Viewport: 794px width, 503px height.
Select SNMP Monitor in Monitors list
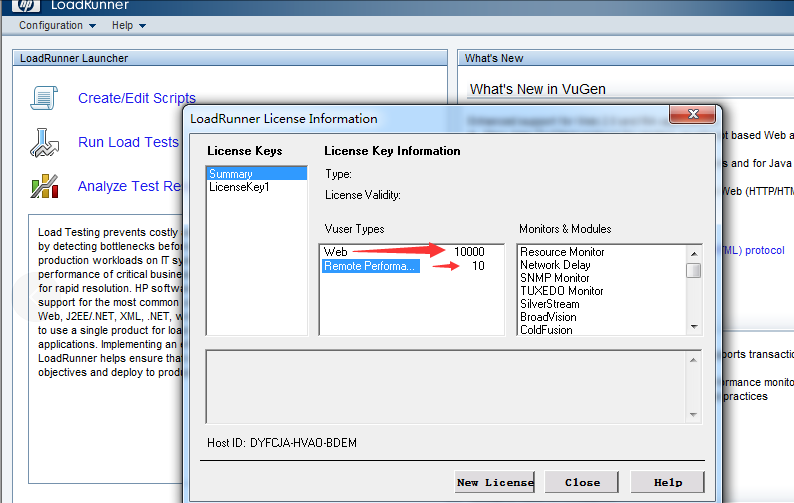point(554,278)
